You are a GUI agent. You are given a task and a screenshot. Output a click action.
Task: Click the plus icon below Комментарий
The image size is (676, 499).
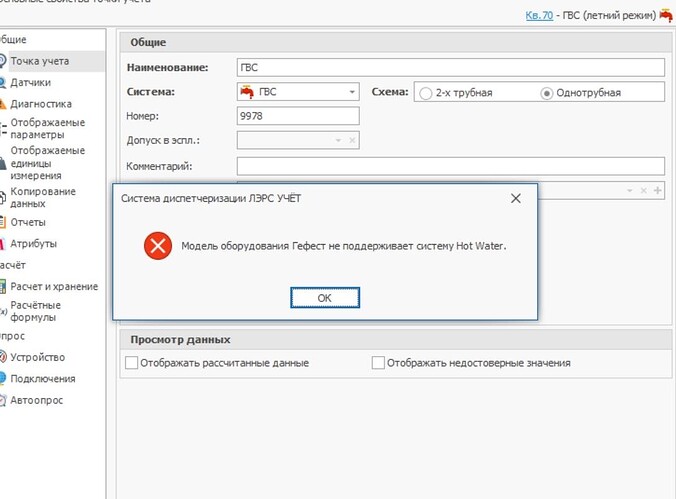[657, 190]
